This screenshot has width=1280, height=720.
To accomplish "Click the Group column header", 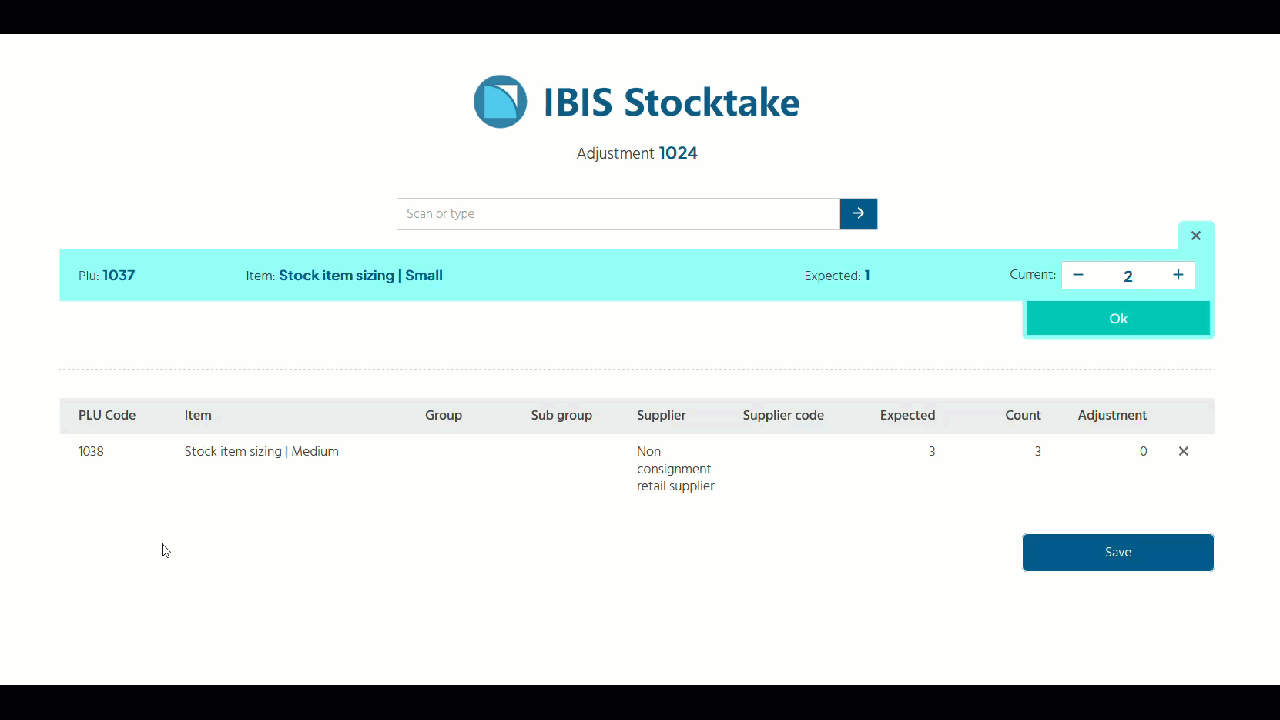I will [443, 415].
